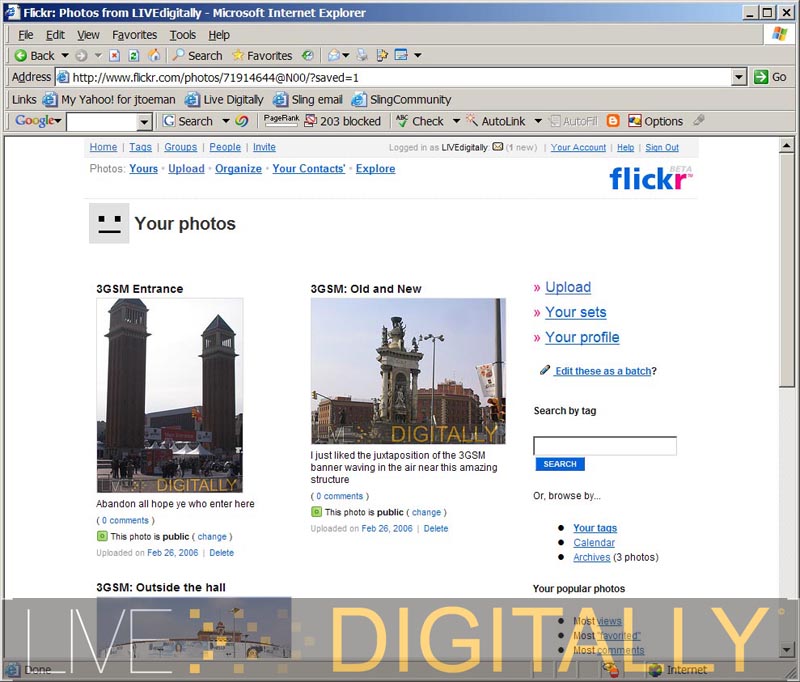Open the Your sets link
800x682 pixels.
575,312
